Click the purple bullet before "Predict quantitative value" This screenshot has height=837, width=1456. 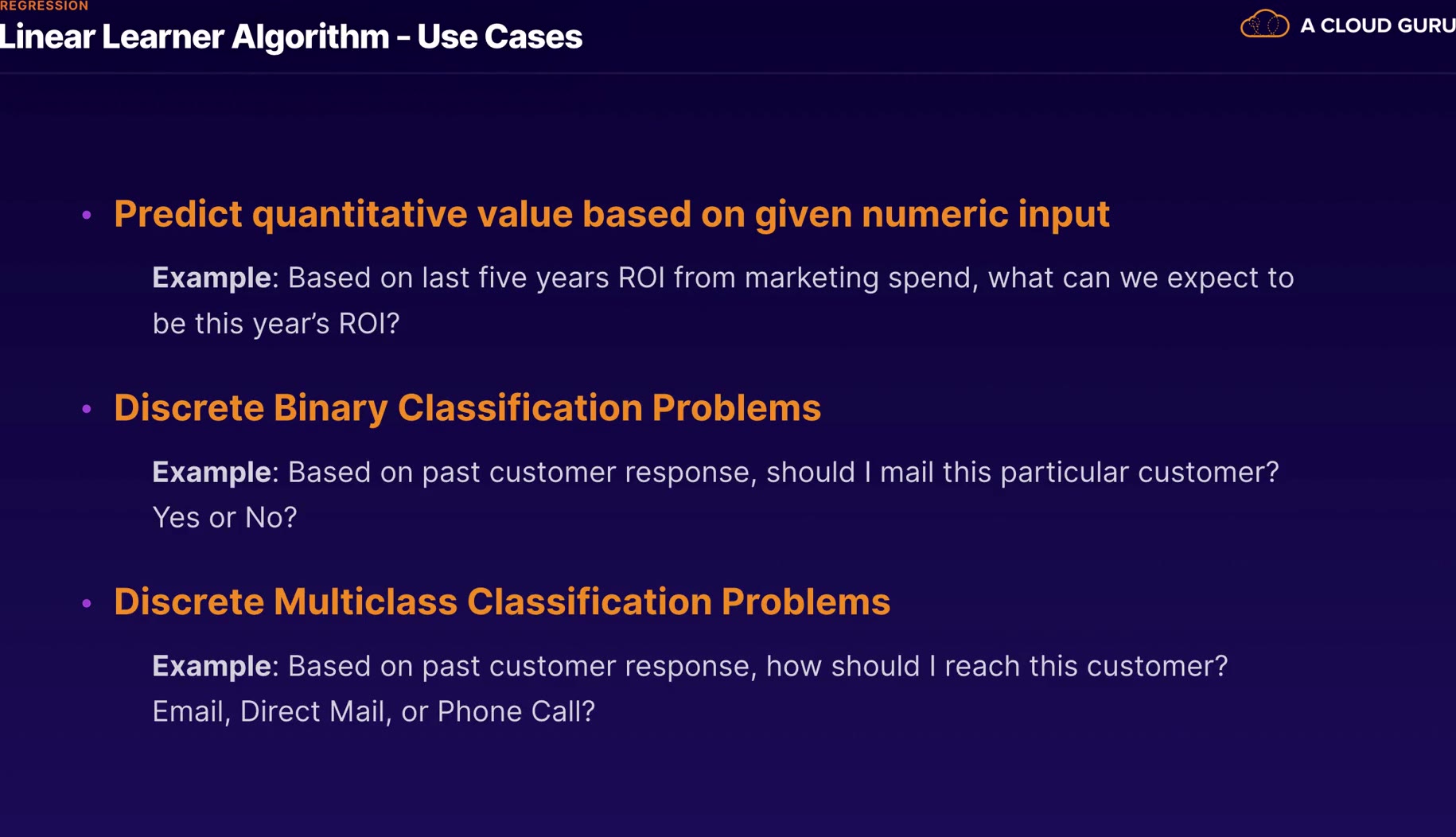point(87,215)
